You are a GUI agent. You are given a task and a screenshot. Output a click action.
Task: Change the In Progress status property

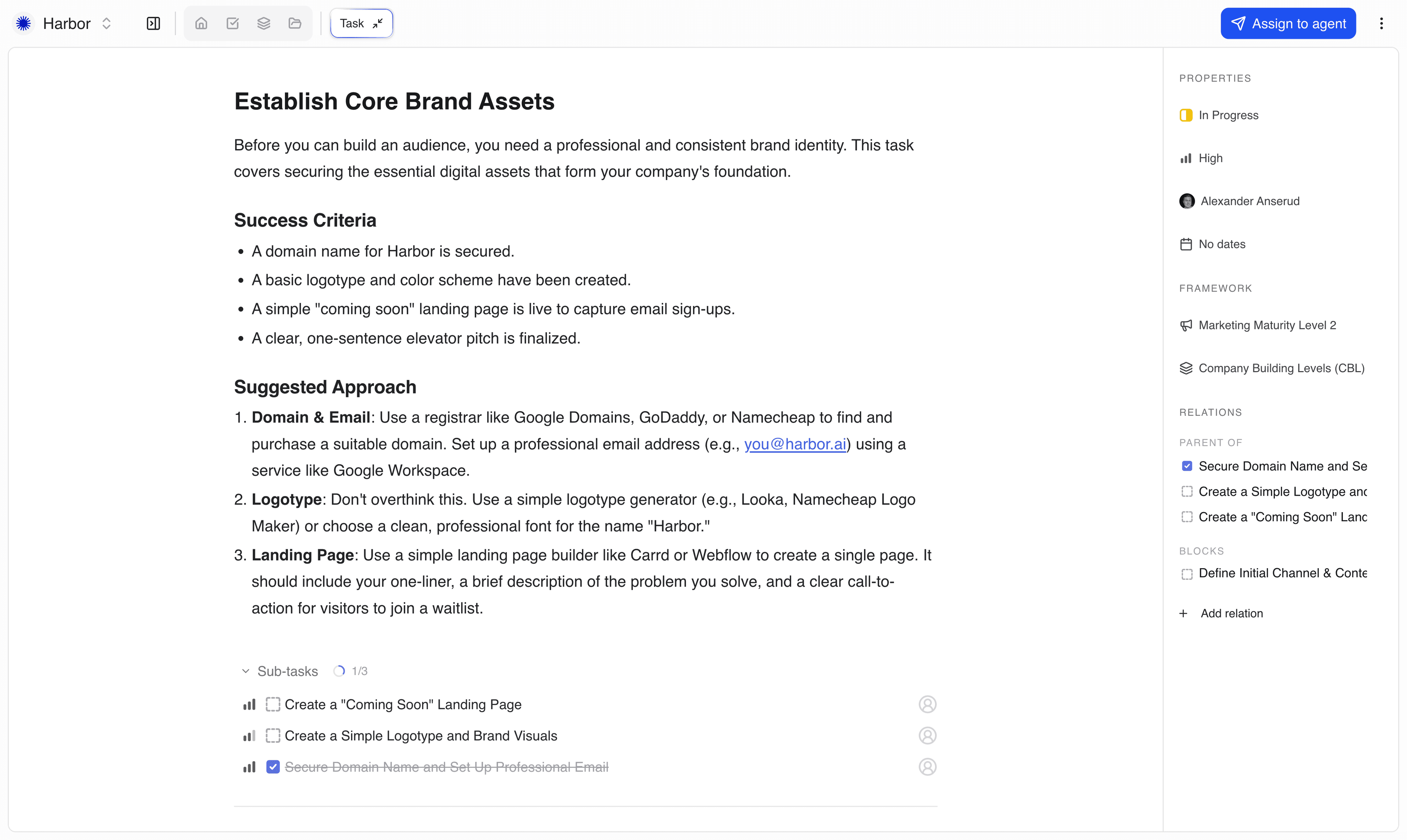tap(1227, 115)
